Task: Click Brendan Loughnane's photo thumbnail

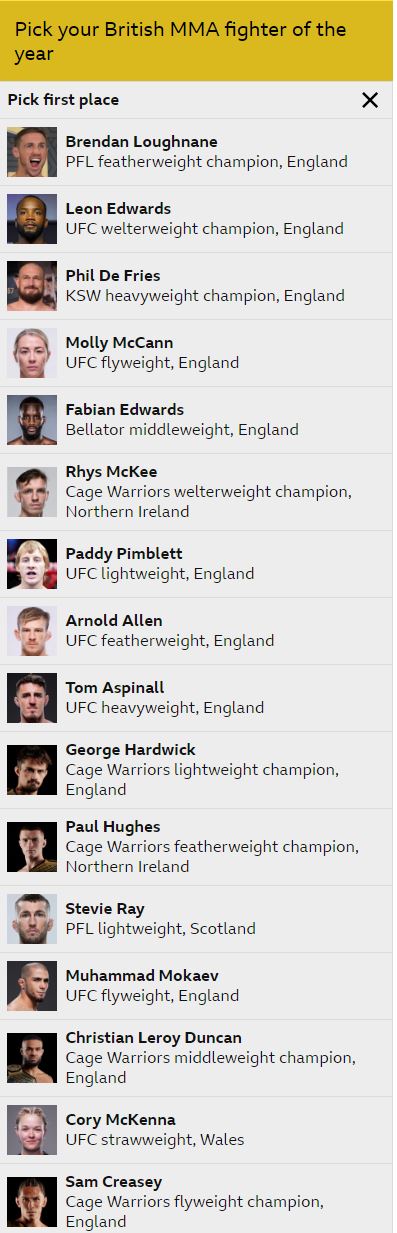Action: [32, 152]
